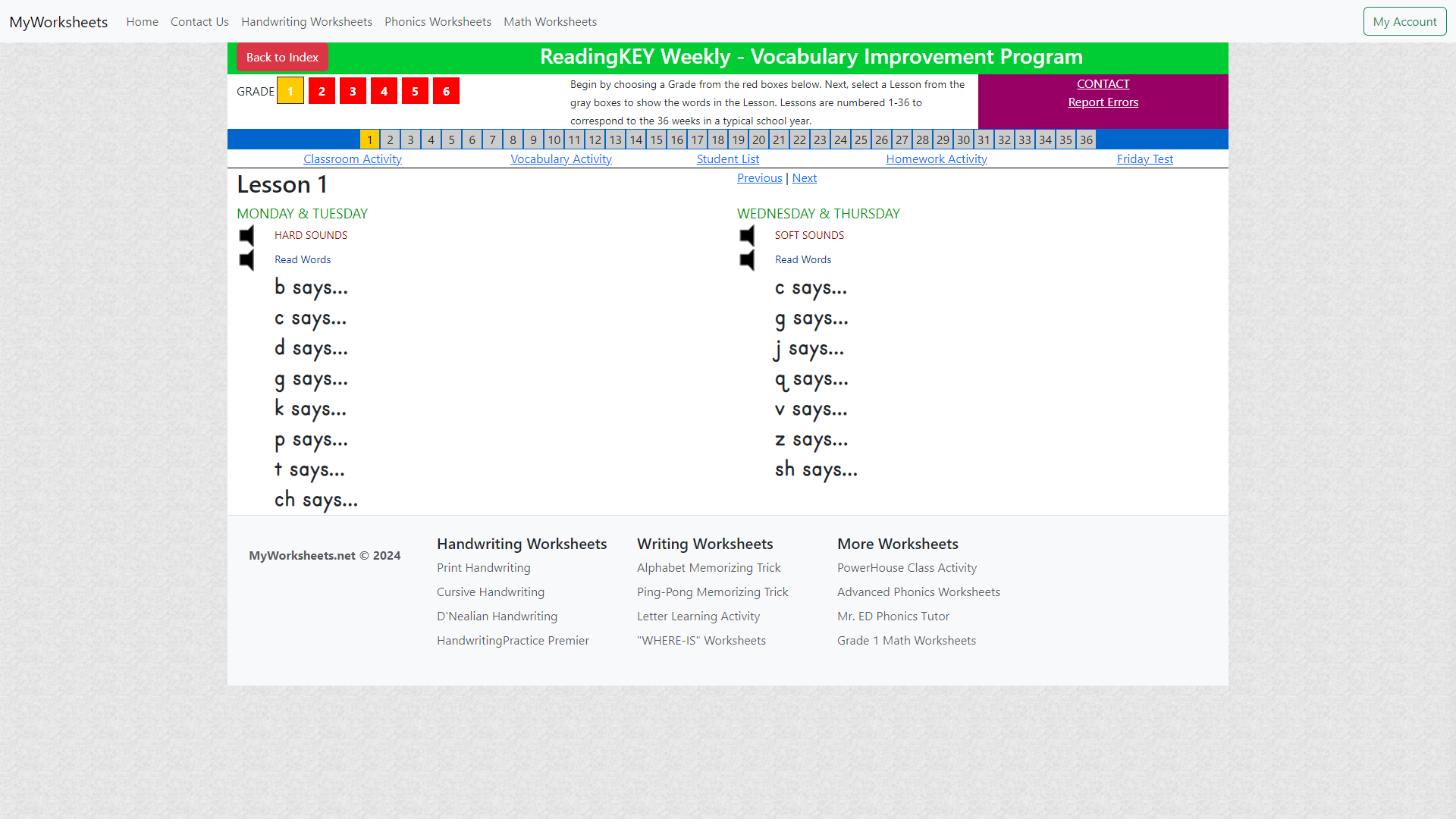1456x819 pixels.
Task: Open Advanced Phonics Worksheets link
Action: [x=918, y=592]
